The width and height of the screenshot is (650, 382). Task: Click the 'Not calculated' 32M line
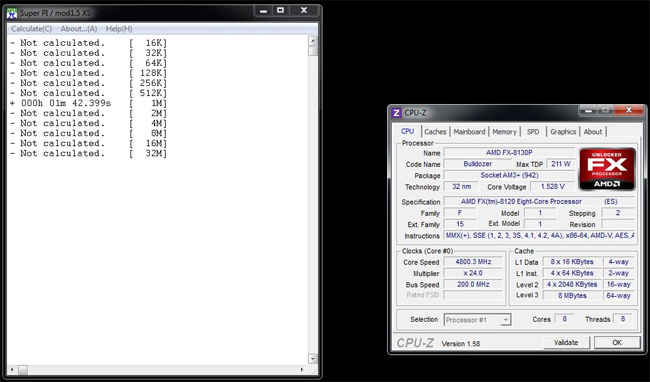tap(88, 153)
